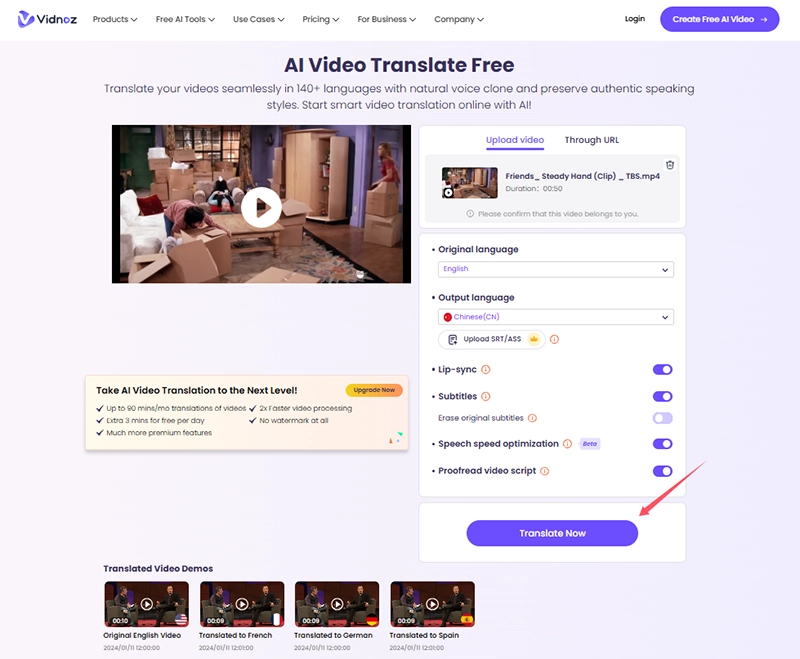The height and width of the screenshot is (659, 800).
Task: Click info icon beside Speech speed optimization
Action: [x=567, y=444]
